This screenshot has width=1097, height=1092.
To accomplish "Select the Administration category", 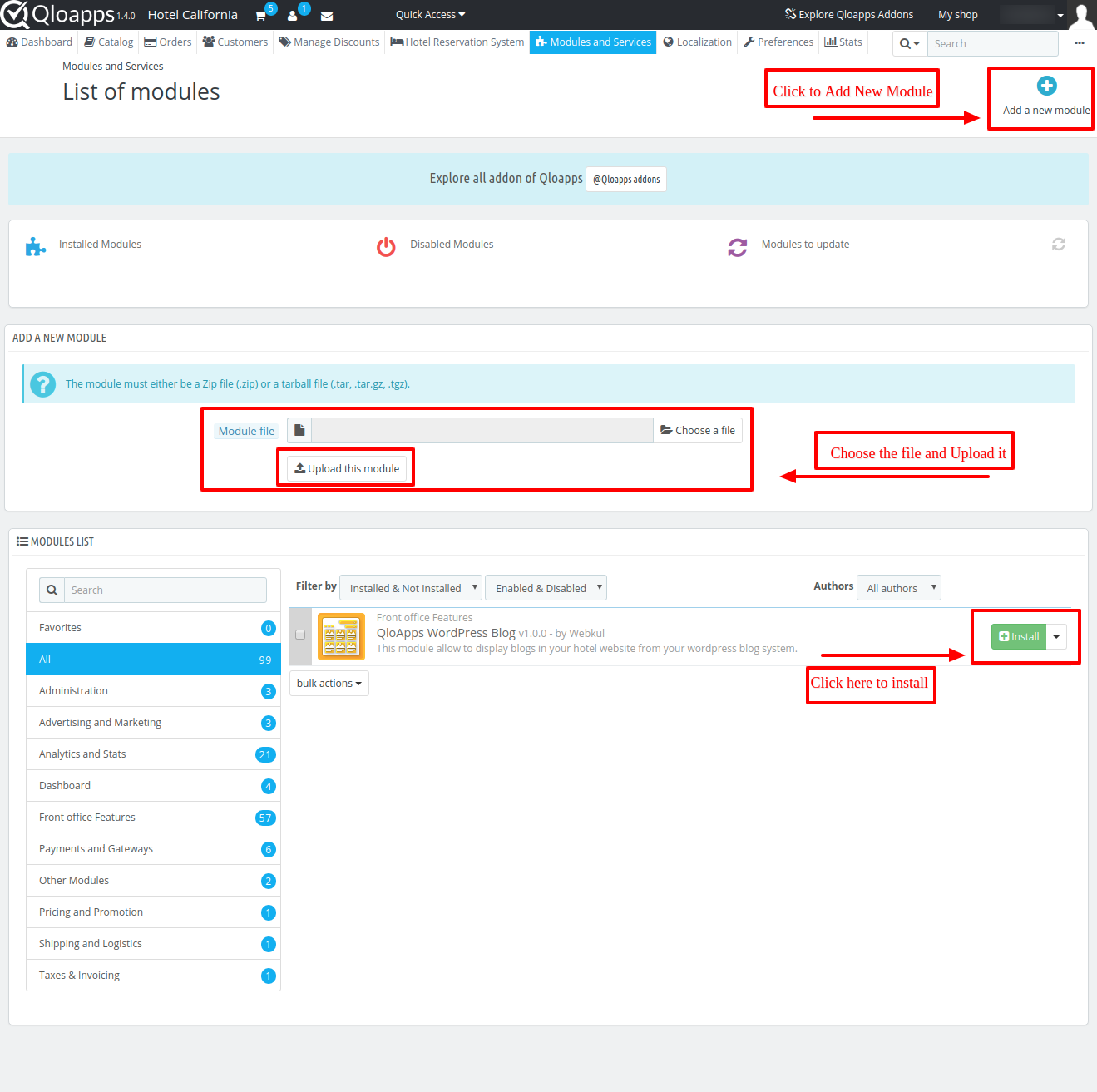I will click(153, 691).
